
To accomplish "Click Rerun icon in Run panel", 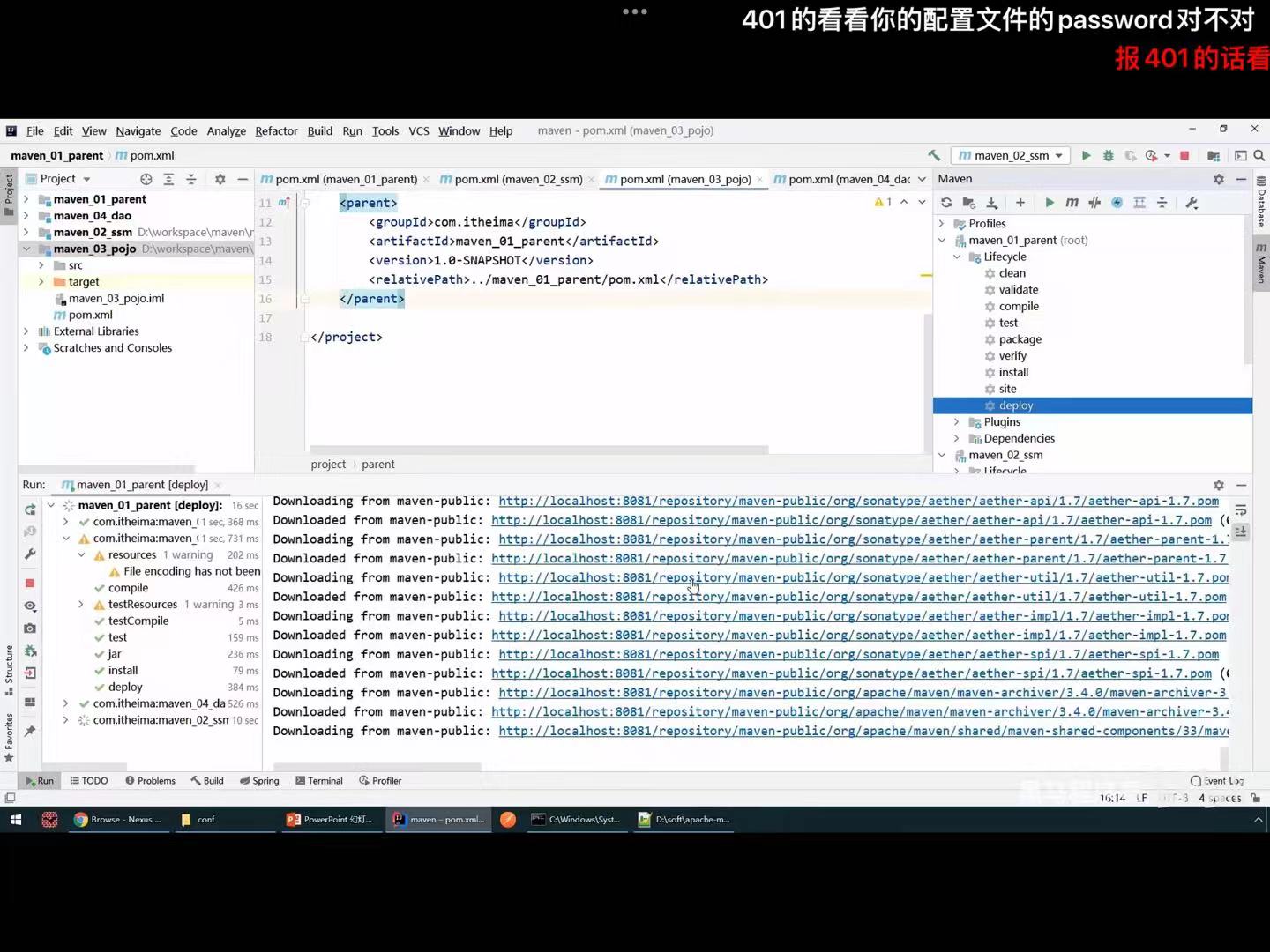I will click(x=30, y=509).
